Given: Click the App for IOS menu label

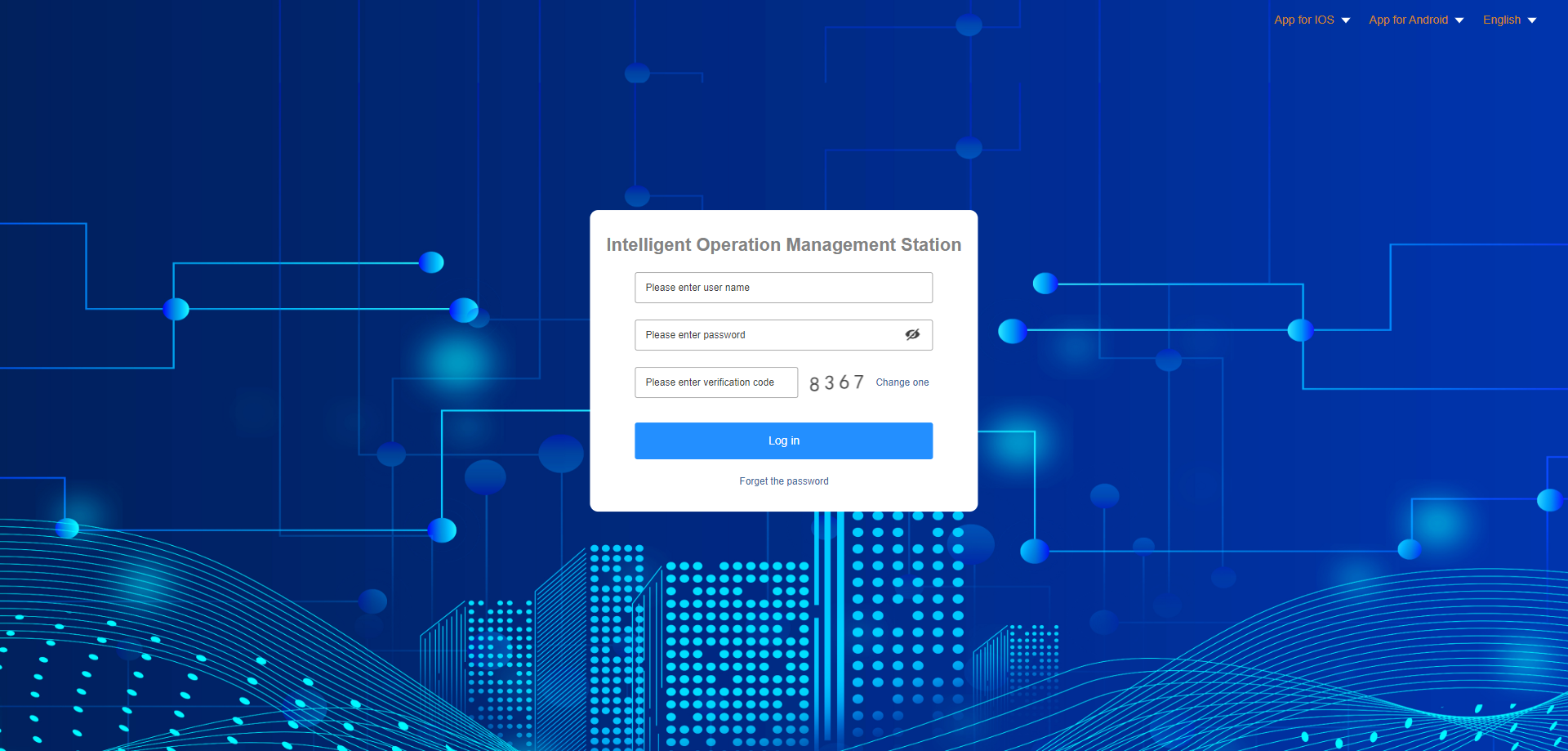Looking at the screenshot, I should [x=1303, y=20].
